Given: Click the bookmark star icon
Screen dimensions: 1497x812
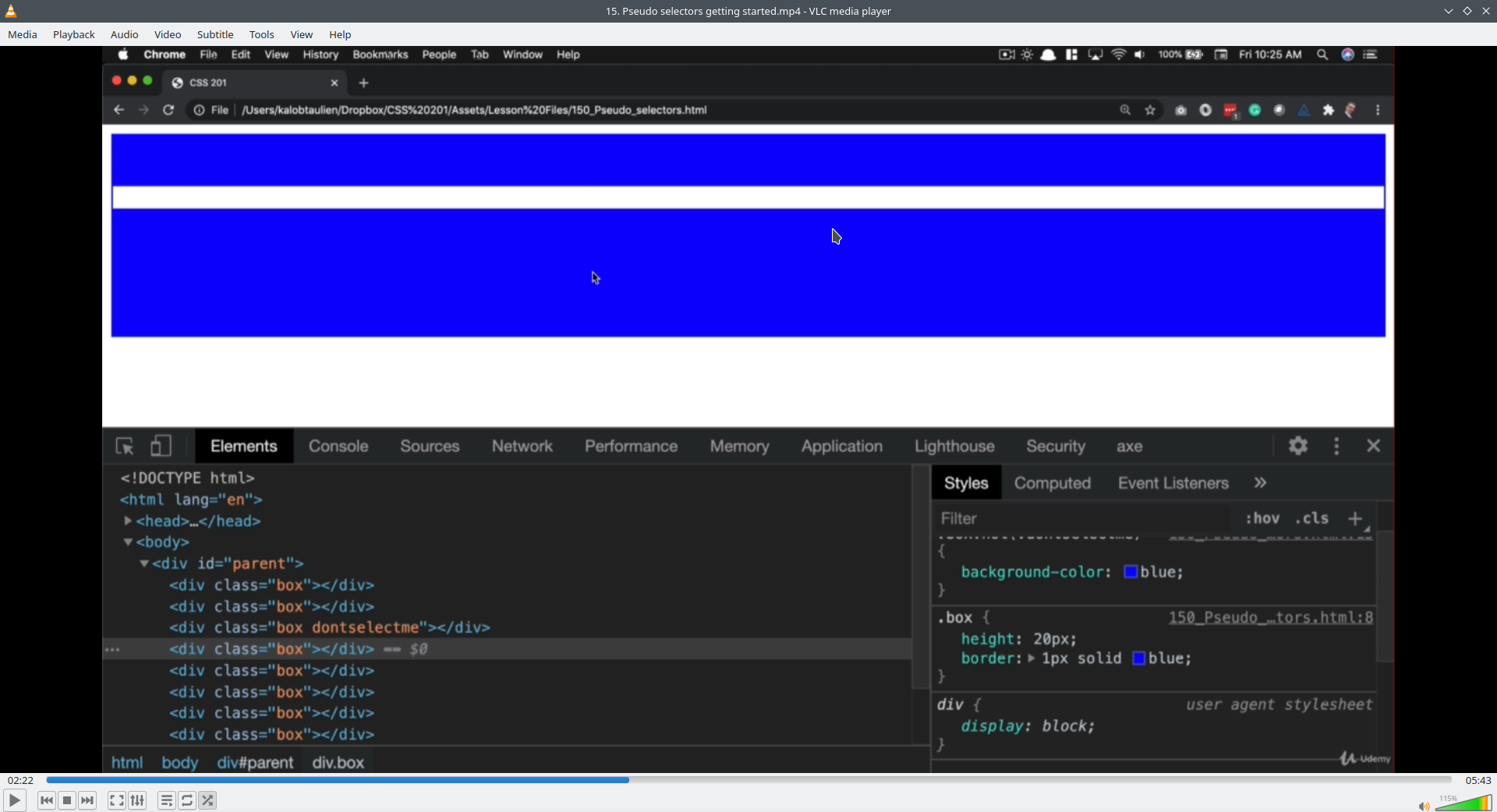Looking at the screenshot, I should coord(1150,111).
